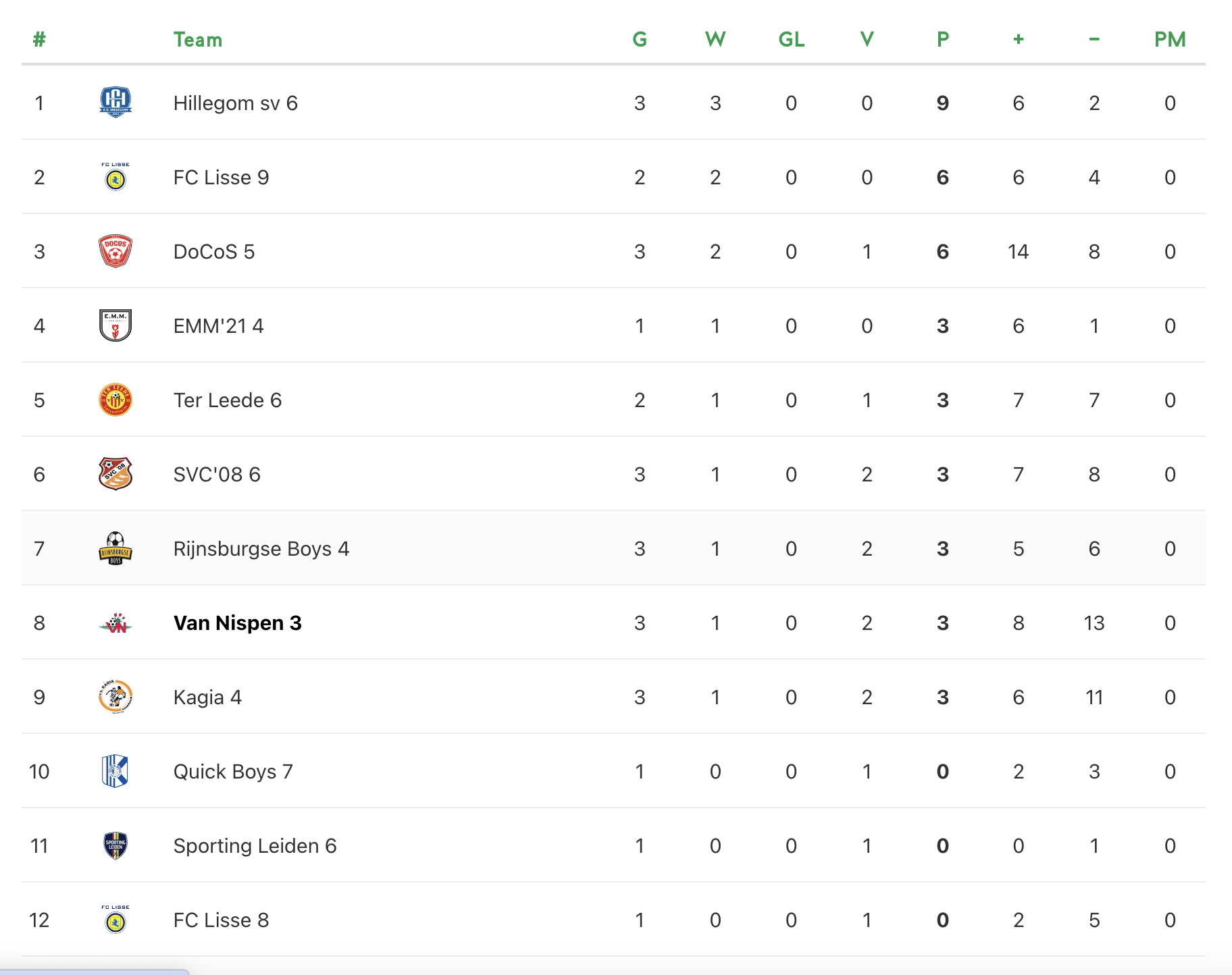Click the DoCoS red shield logo

point(115,251)
